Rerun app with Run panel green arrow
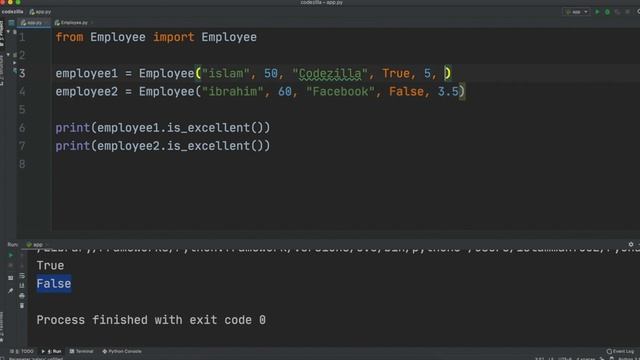The image size is (640, 360). pyautogui.click(x=11, y=256)
